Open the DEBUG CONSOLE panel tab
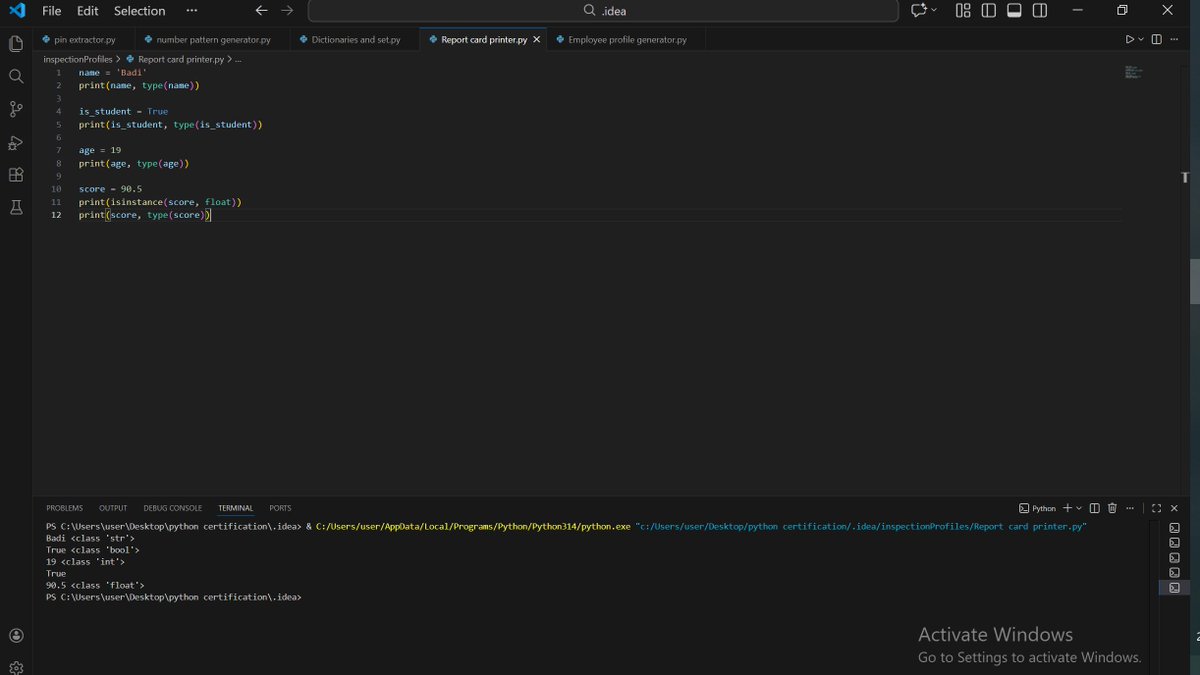This screenshot has width=1200, height=675. (172, 508)
